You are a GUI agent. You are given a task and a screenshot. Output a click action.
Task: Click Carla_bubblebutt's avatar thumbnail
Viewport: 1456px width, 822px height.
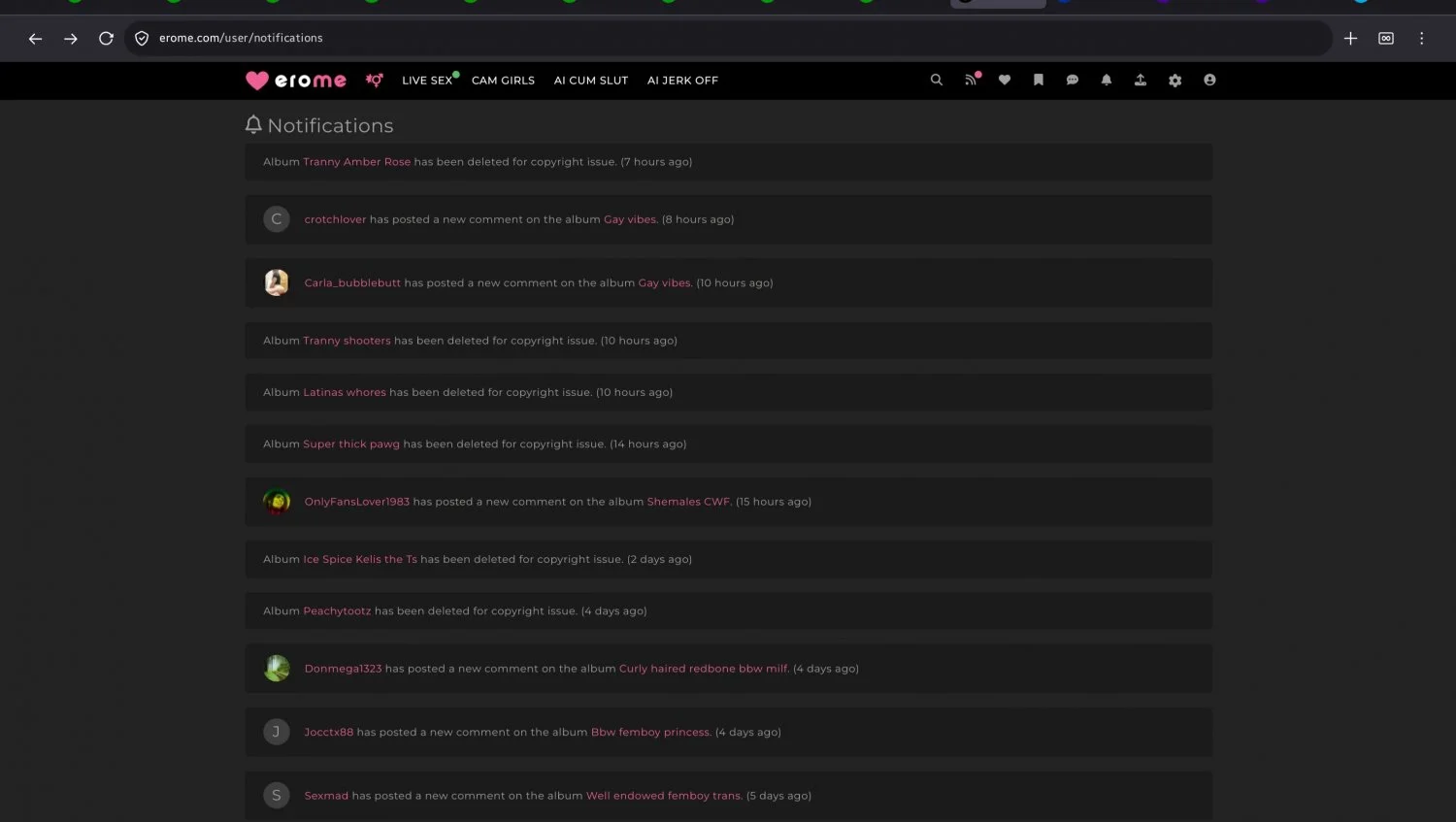pos(277,282)
